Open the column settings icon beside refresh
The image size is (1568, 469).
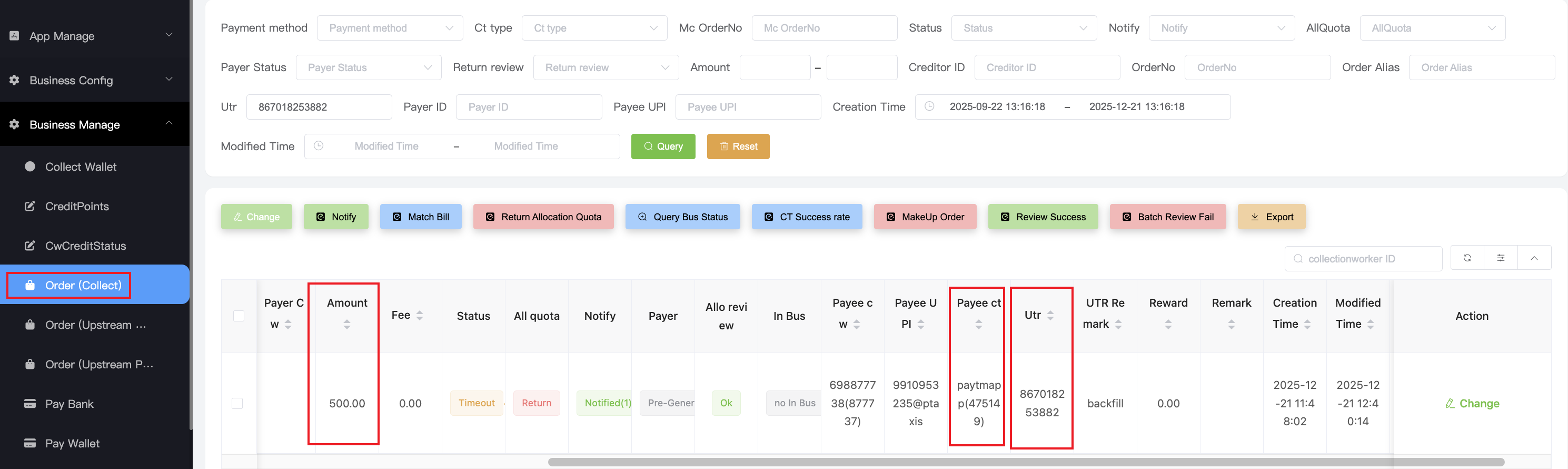(1501, 258)
